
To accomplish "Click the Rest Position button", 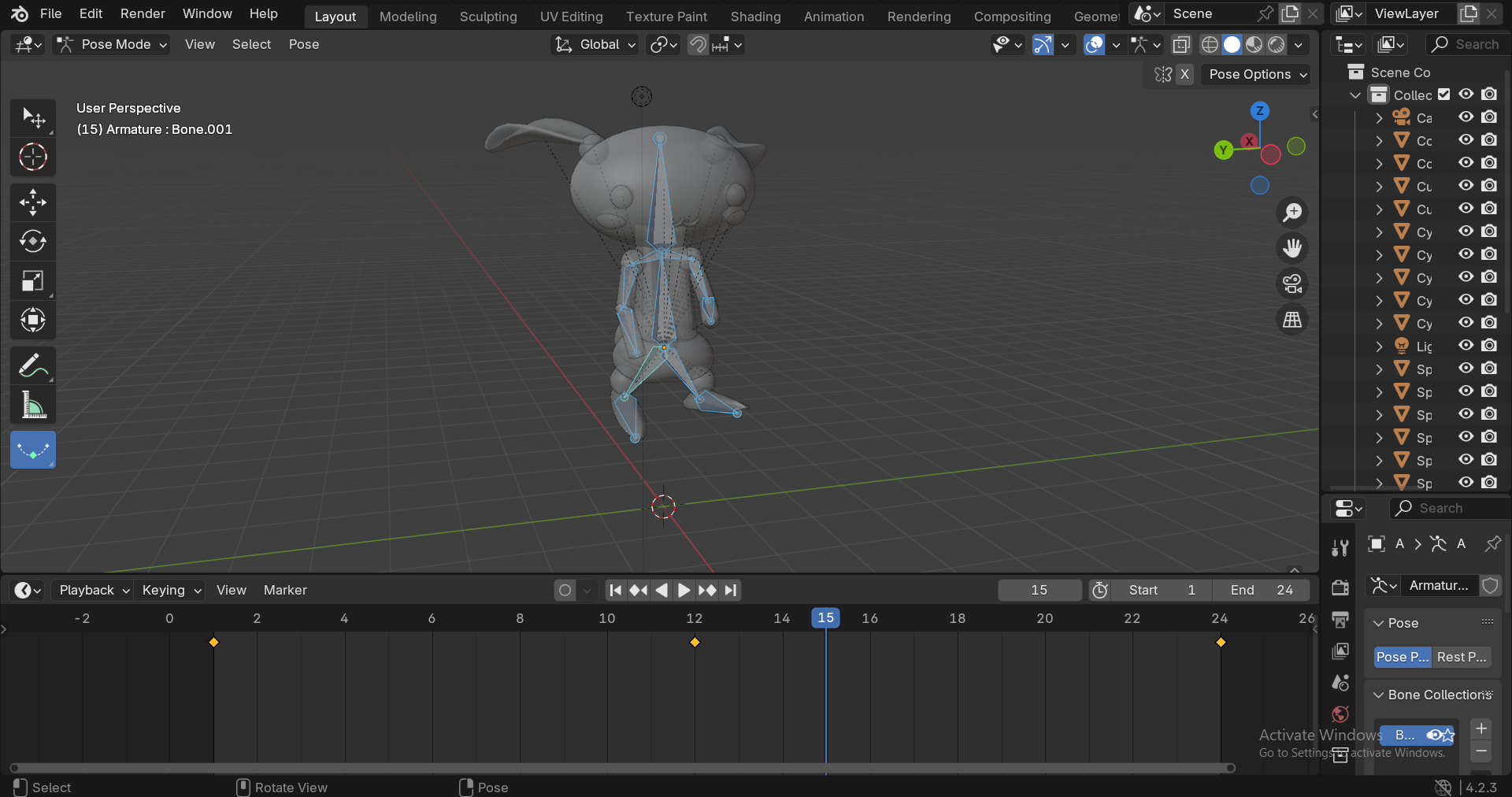I will (1461, 657).
